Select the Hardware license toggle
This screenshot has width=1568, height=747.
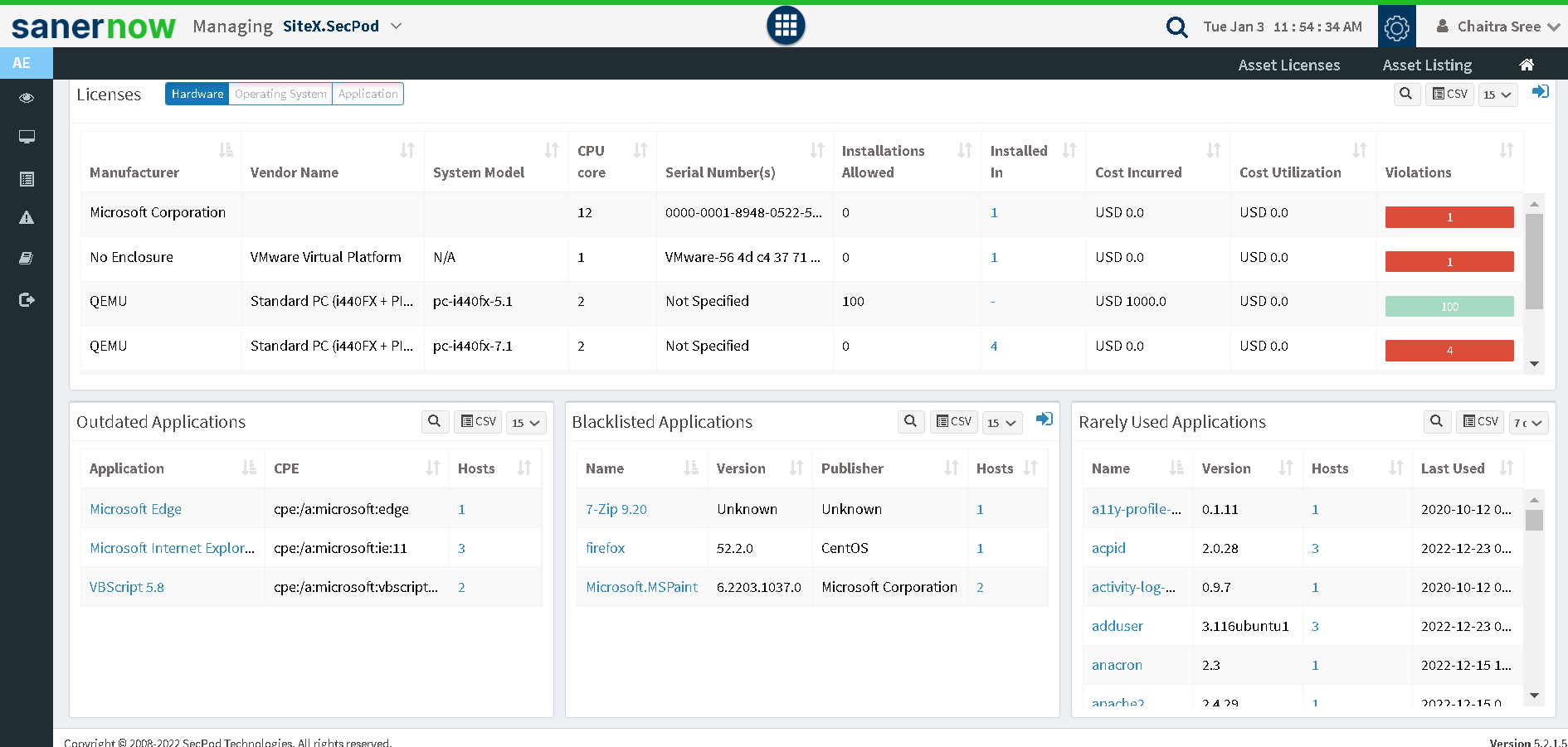pyautogui.click(x=197, y=94)
